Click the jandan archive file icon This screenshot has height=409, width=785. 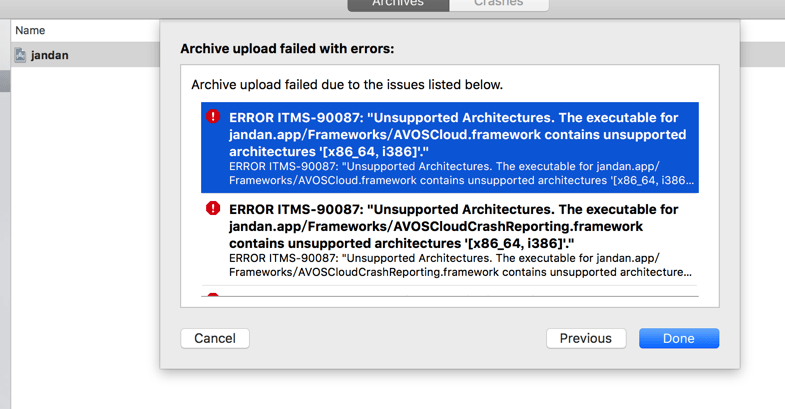tap(20, 55)
